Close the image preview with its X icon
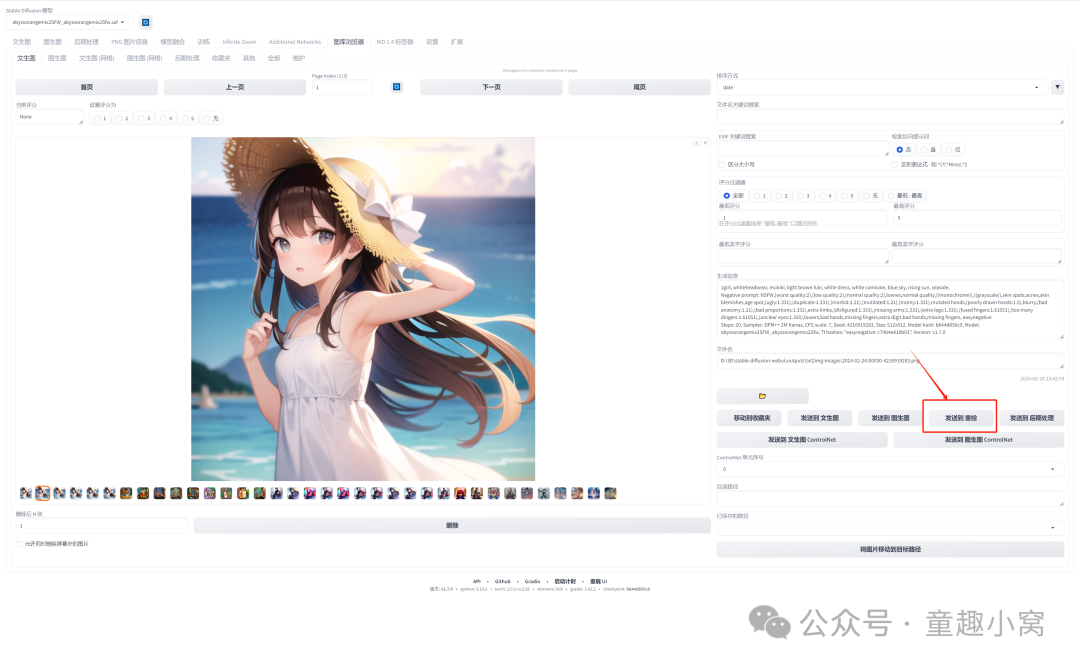1080x667 pixels. click(705, 143)
